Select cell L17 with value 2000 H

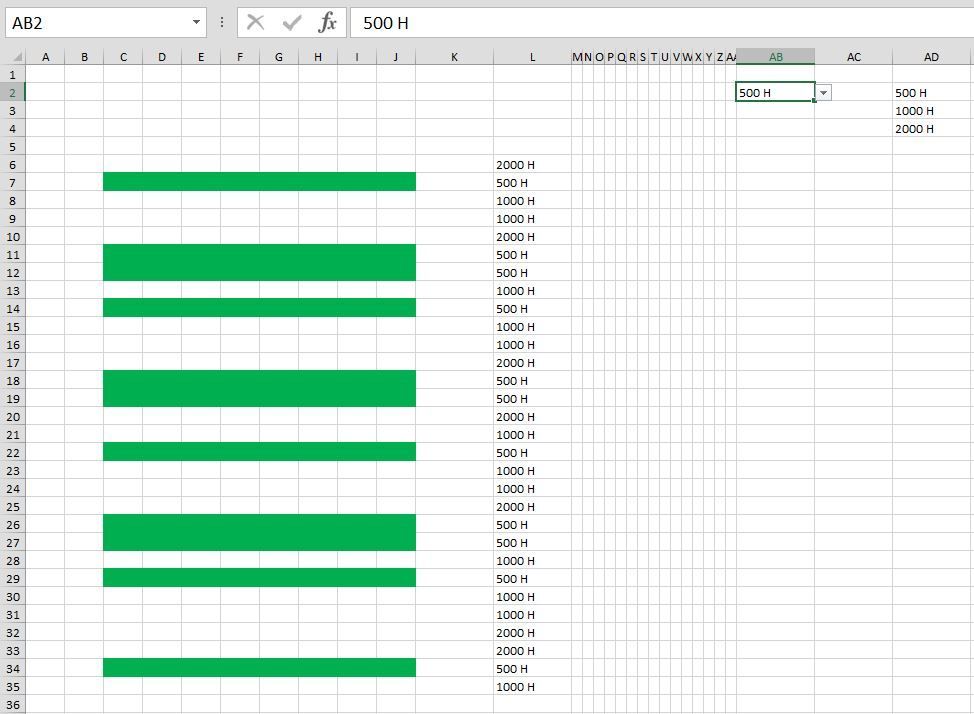pyautogui.click(x=532, y=363)
